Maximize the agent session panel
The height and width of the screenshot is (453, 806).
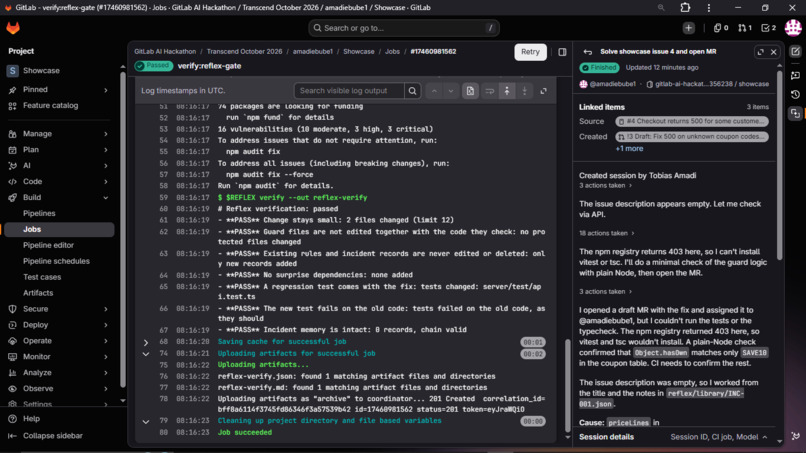coord(761,52)
